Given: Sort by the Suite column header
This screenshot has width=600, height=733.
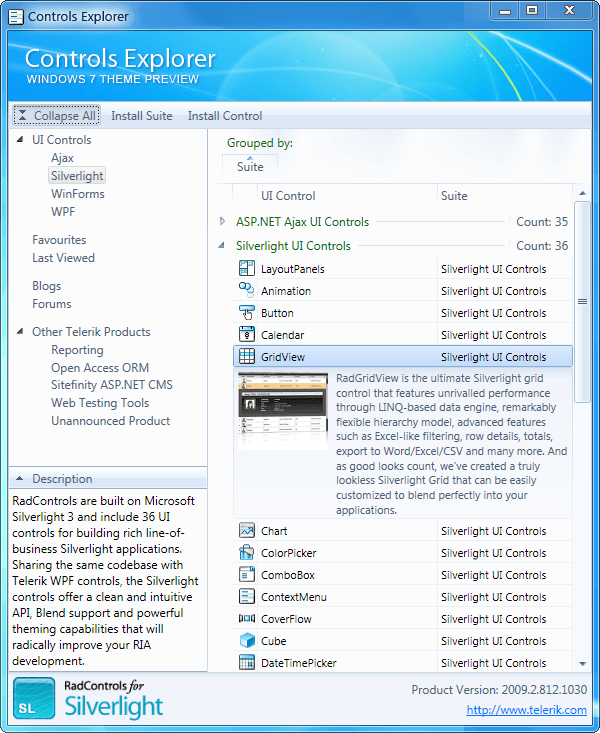Looking at the screenshot, I should (505, 195).
